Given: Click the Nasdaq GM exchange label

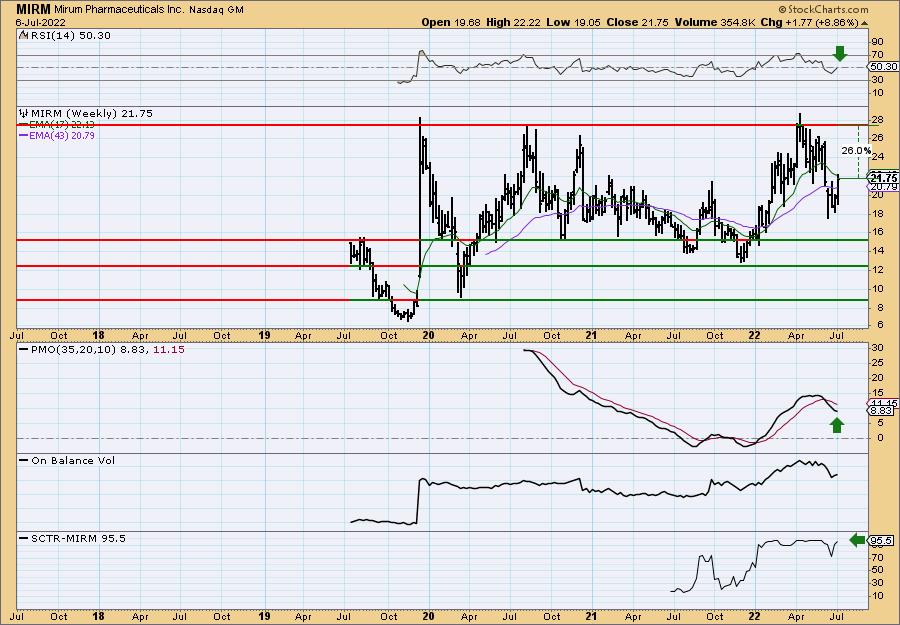Looking at the screenshot, I should (216, 10).
